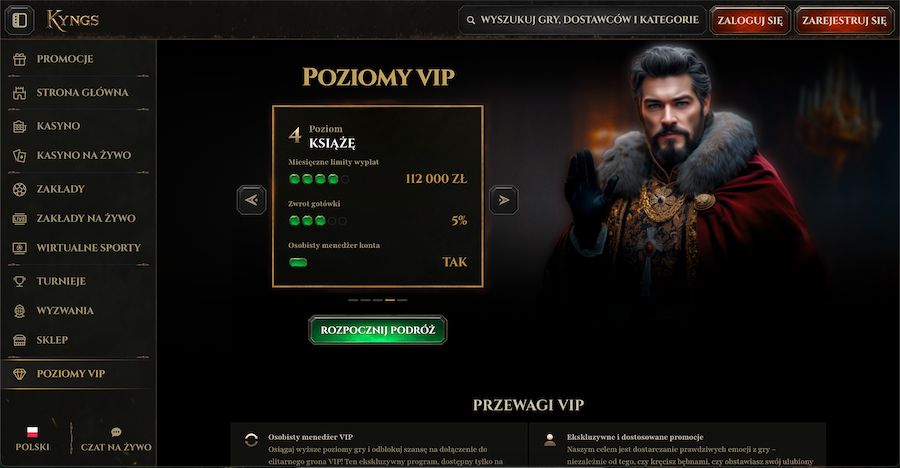Open Kasyno na żywo cards icon
900x468 pixels.
click(x=20, y=156)
